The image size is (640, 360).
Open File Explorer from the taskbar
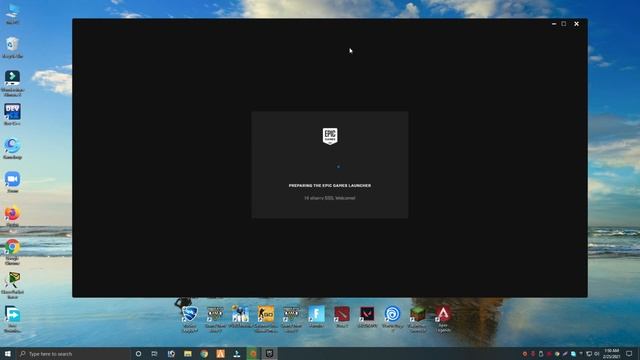pos(188,353)
